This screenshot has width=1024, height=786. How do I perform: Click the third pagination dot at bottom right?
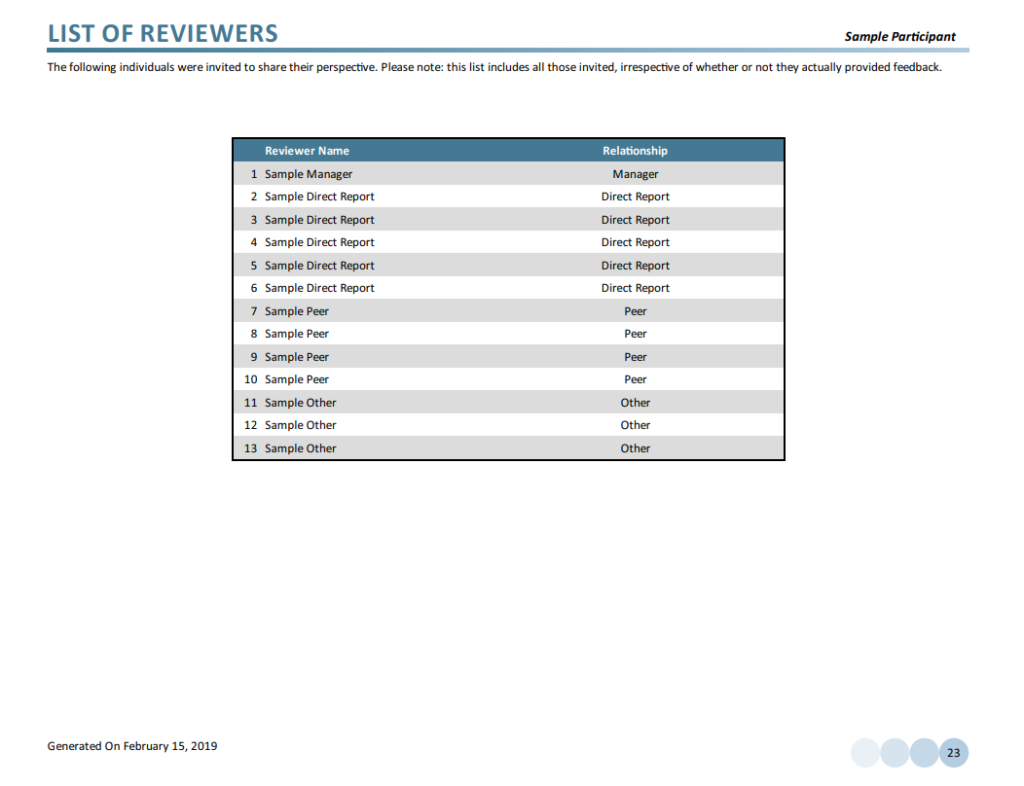click(923, 752)
